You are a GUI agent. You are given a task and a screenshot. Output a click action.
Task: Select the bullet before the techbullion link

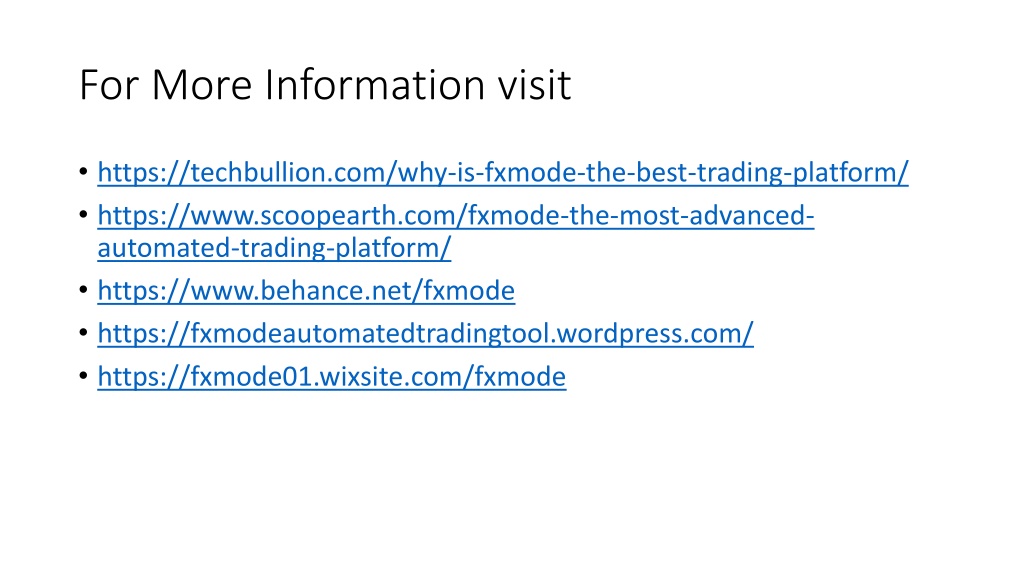(x=84, y=172)
